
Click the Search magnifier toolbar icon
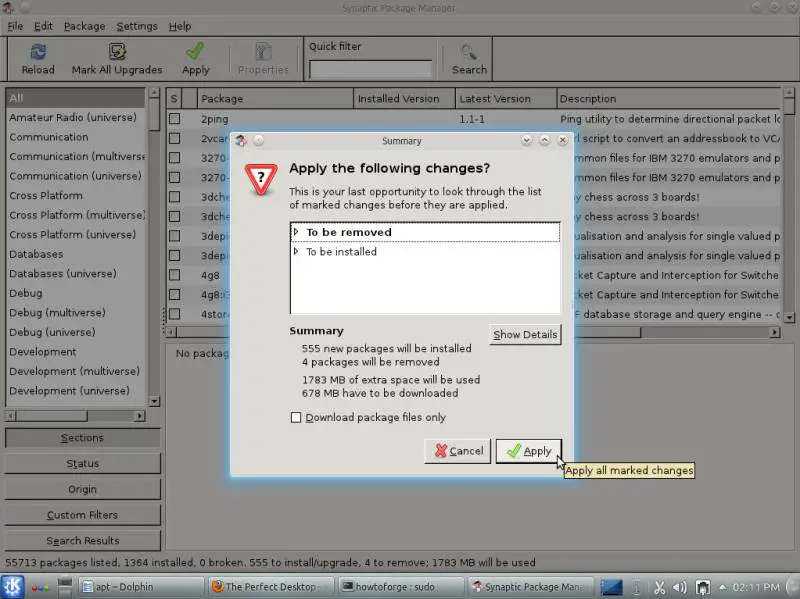click(468, 52)
